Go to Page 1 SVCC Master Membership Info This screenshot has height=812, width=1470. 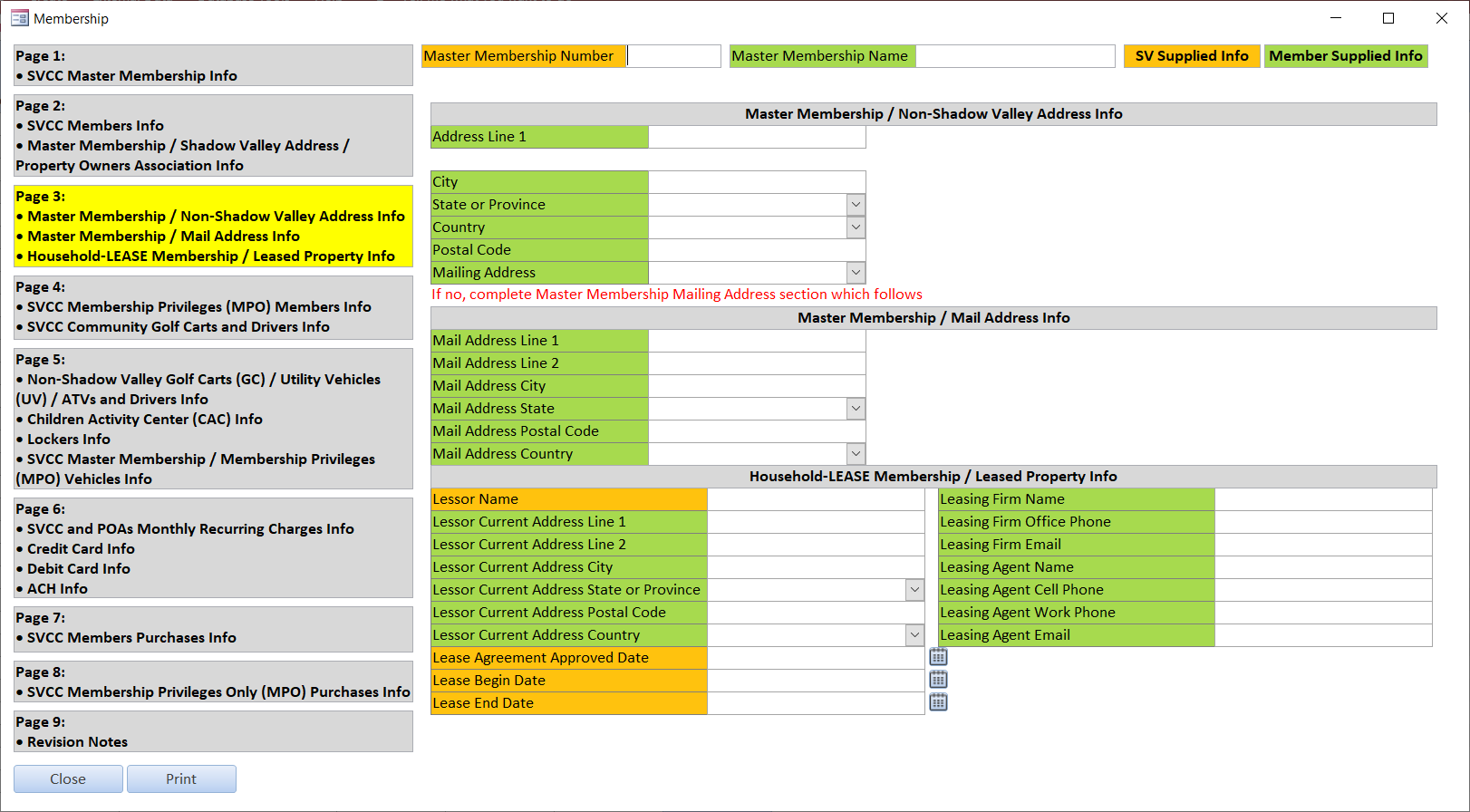(x=213, y=65)
